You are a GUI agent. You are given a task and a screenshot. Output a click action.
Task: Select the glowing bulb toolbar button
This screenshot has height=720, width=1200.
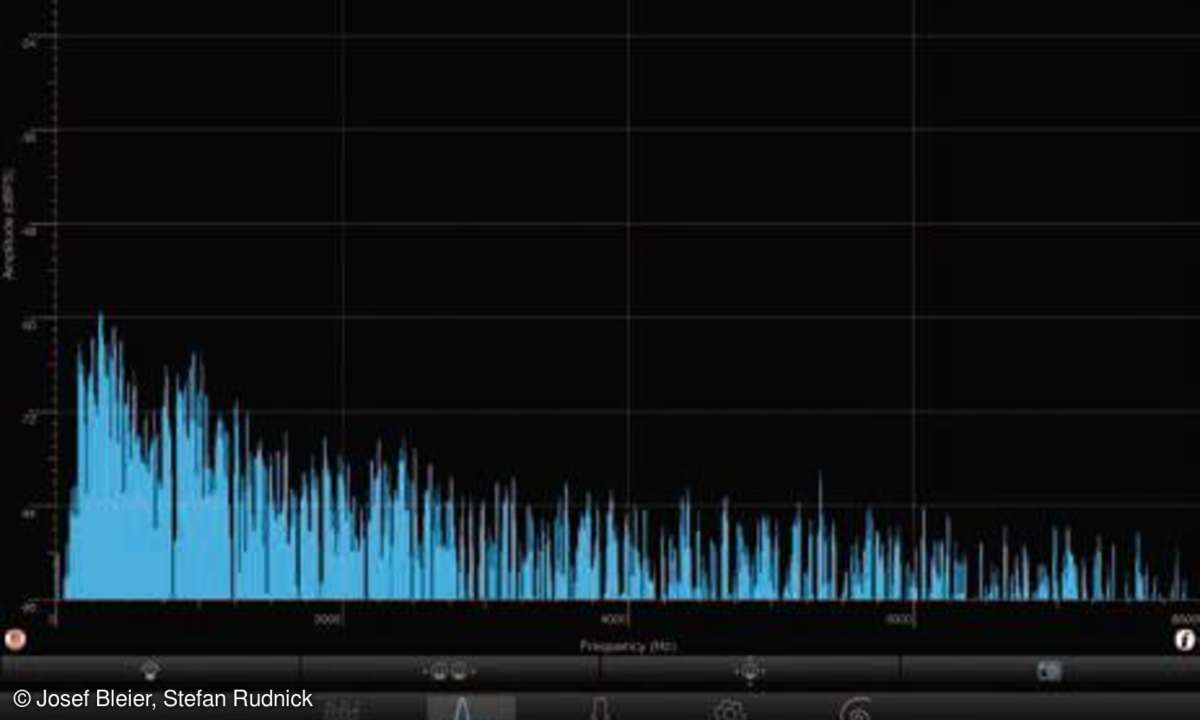[750, 669]
